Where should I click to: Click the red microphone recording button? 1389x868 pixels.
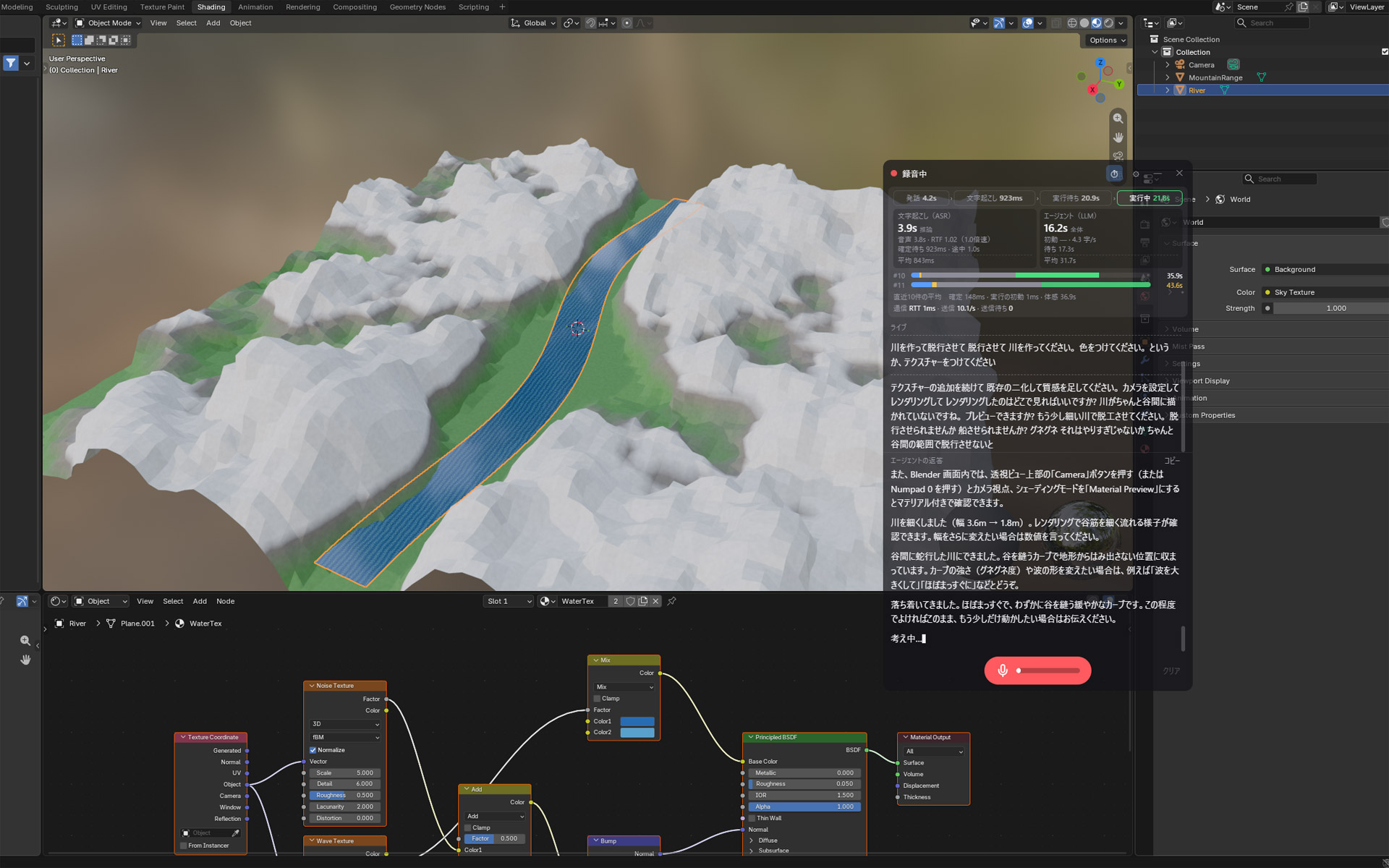1037,671
